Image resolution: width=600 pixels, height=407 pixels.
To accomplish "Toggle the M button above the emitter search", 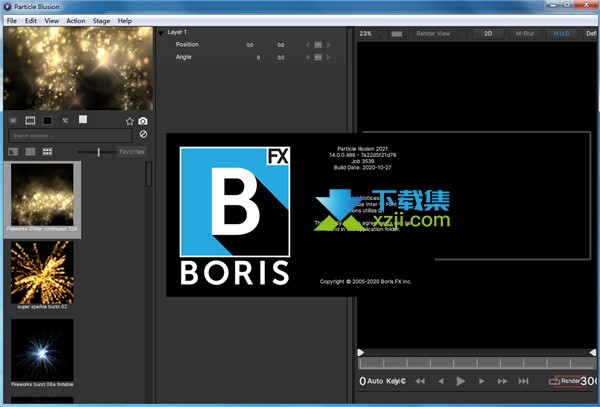I will point(13,120).
